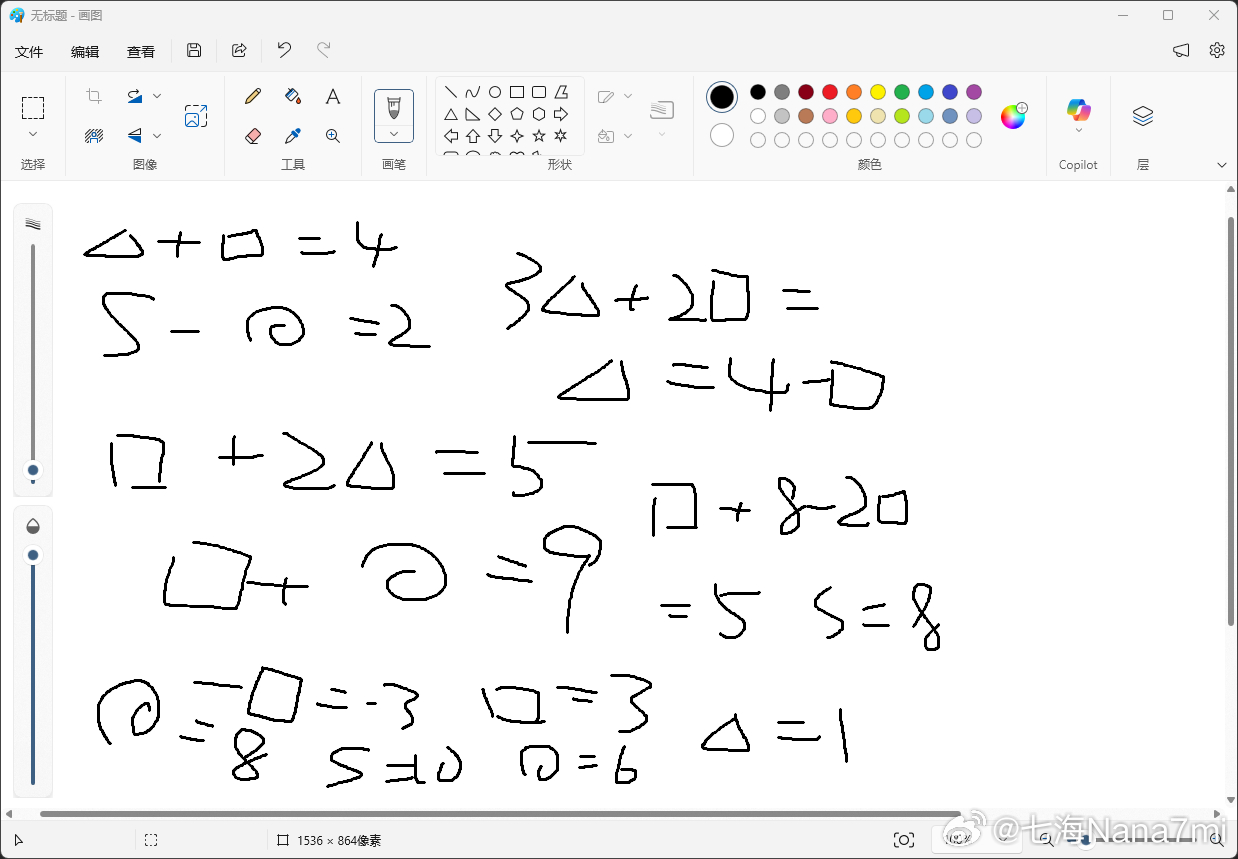Click the rotate image icon
The width and height of the screenshot is (1238, 859).
134,96
